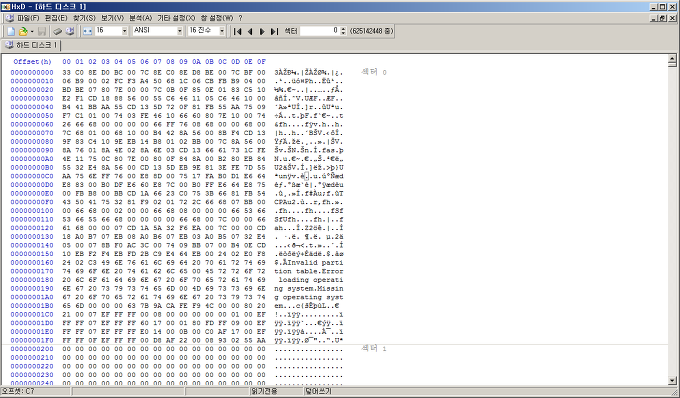
Task: Jump to the first sector
Action: [x=237, y=31]
